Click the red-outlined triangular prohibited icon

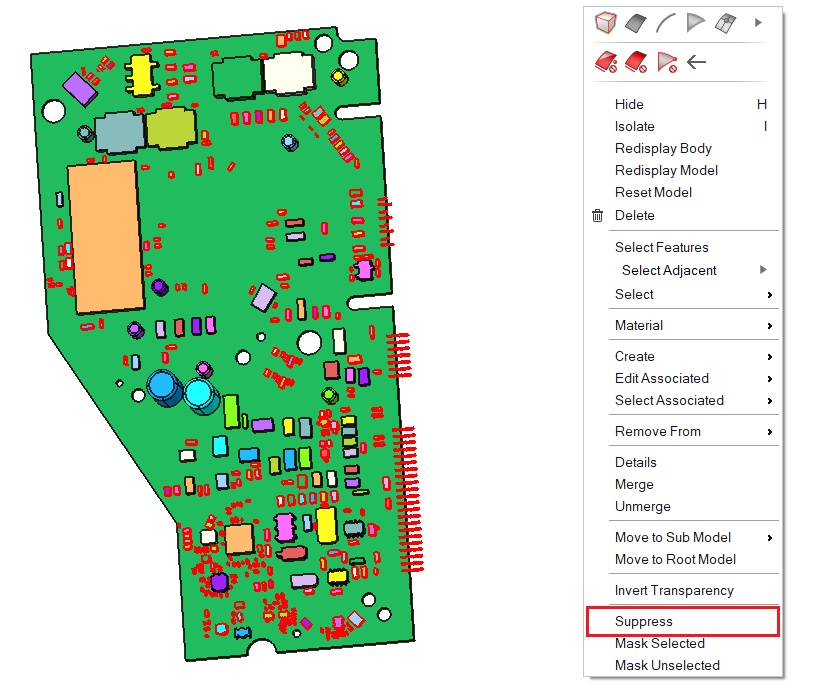coord(666,62)
